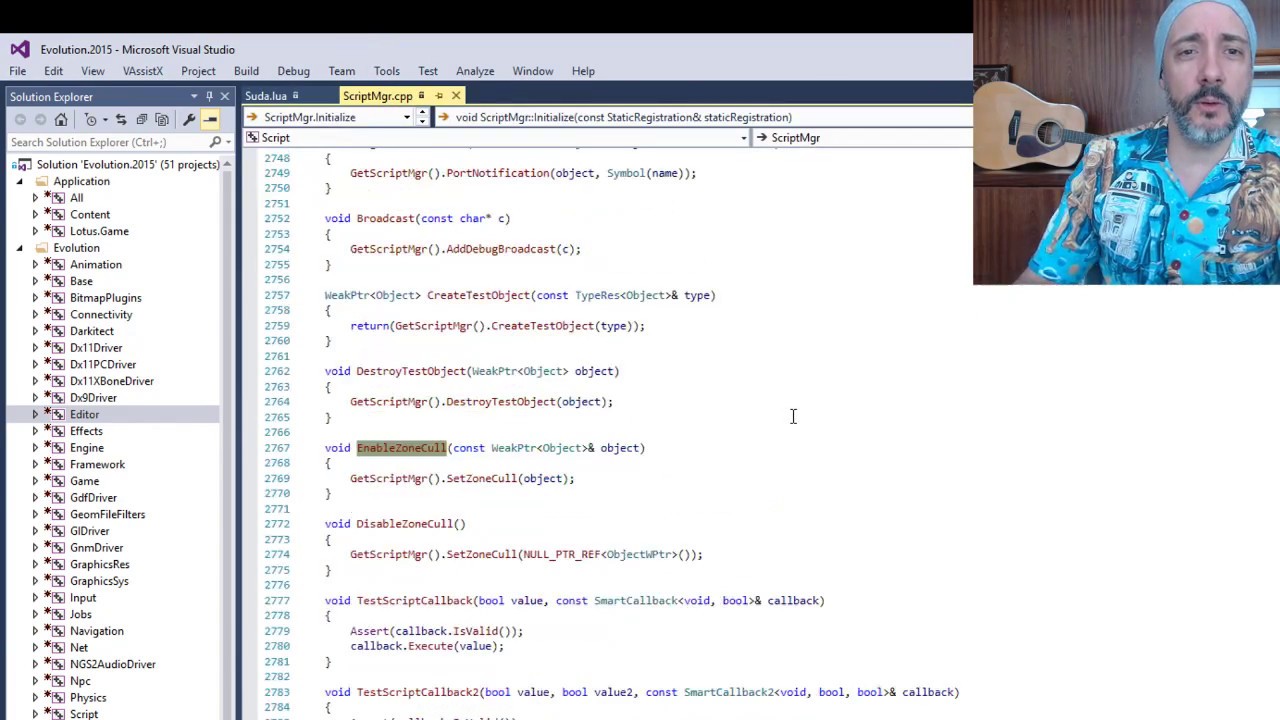Open the VAssistX menu
The height and width of the screenshot is (720, 1280).
142,71
